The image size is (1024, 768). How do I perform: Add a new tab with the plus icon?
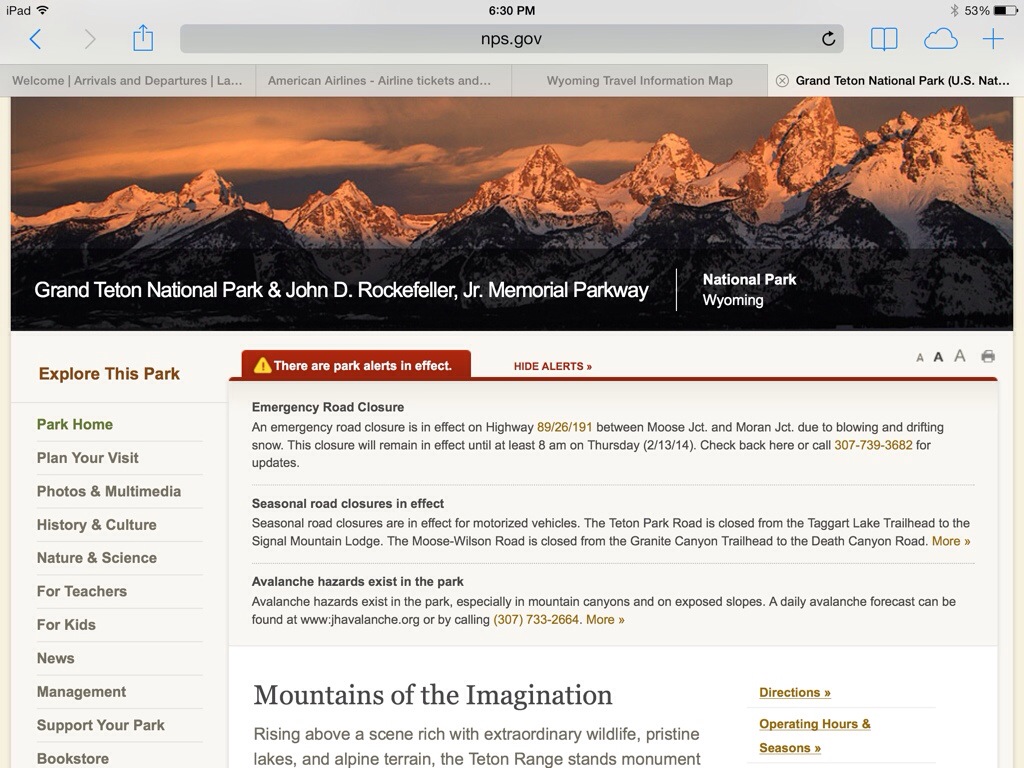pyautogui.click(x=992, y=39)
